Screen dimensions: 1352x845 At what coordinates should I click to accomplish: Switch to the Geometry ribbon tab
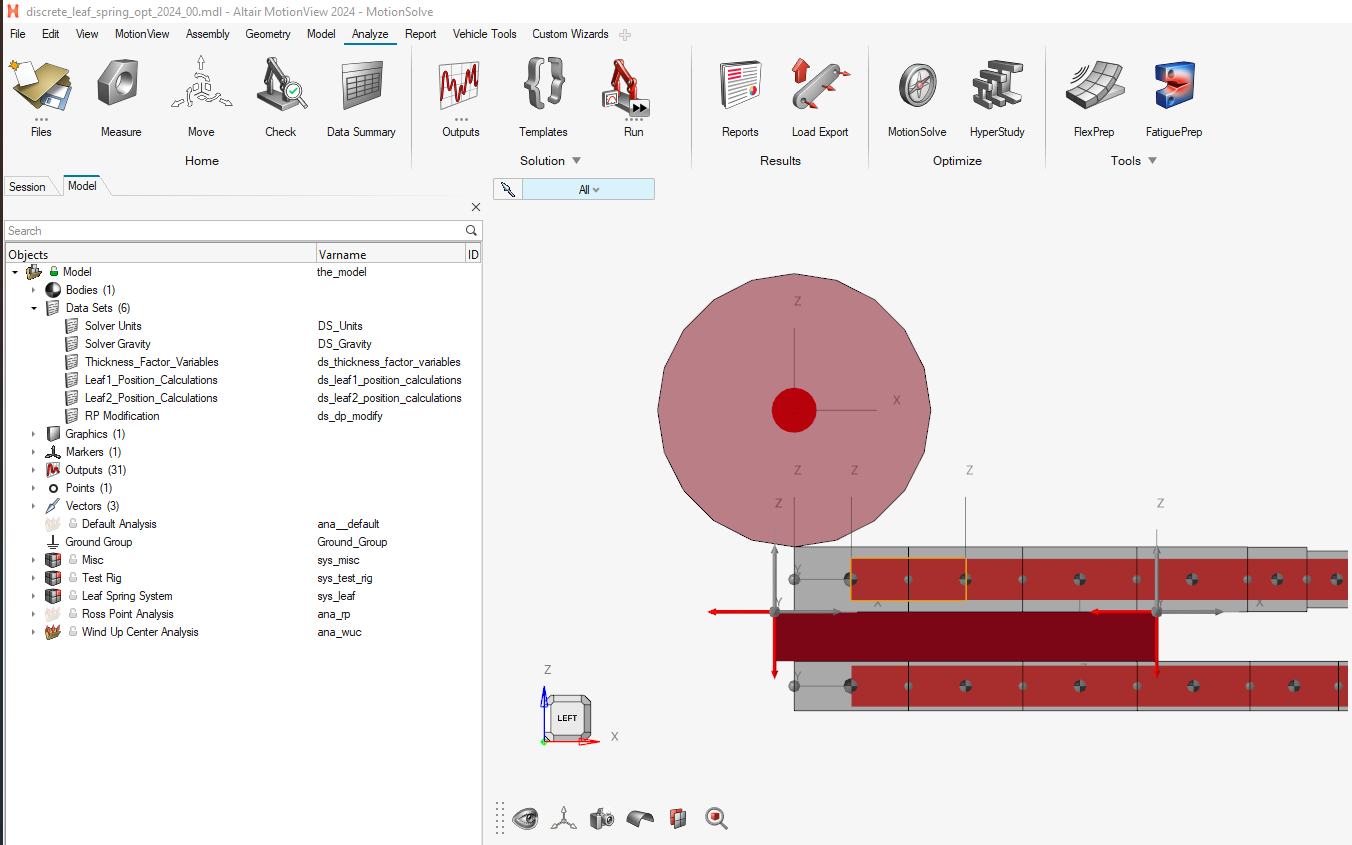268,34
